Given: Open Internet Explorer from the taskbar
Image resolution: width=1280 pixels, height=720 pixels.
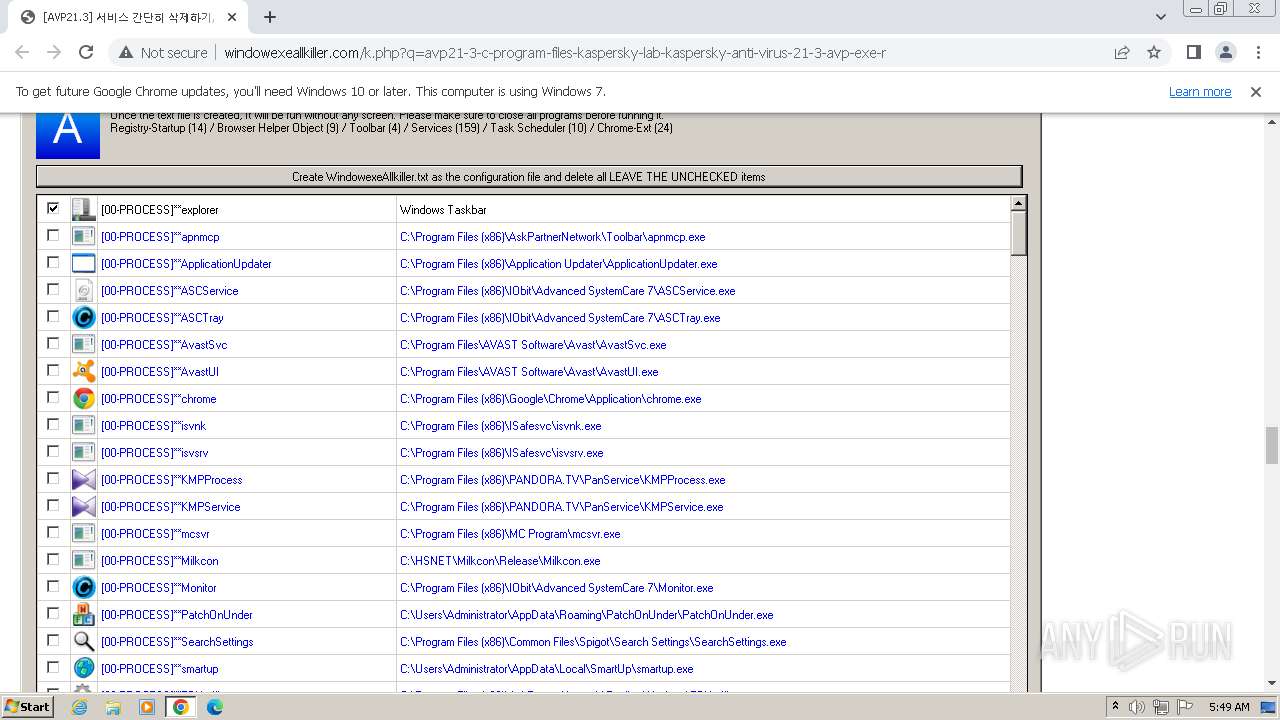Looking at the screenshot, I should pos(79,707).
